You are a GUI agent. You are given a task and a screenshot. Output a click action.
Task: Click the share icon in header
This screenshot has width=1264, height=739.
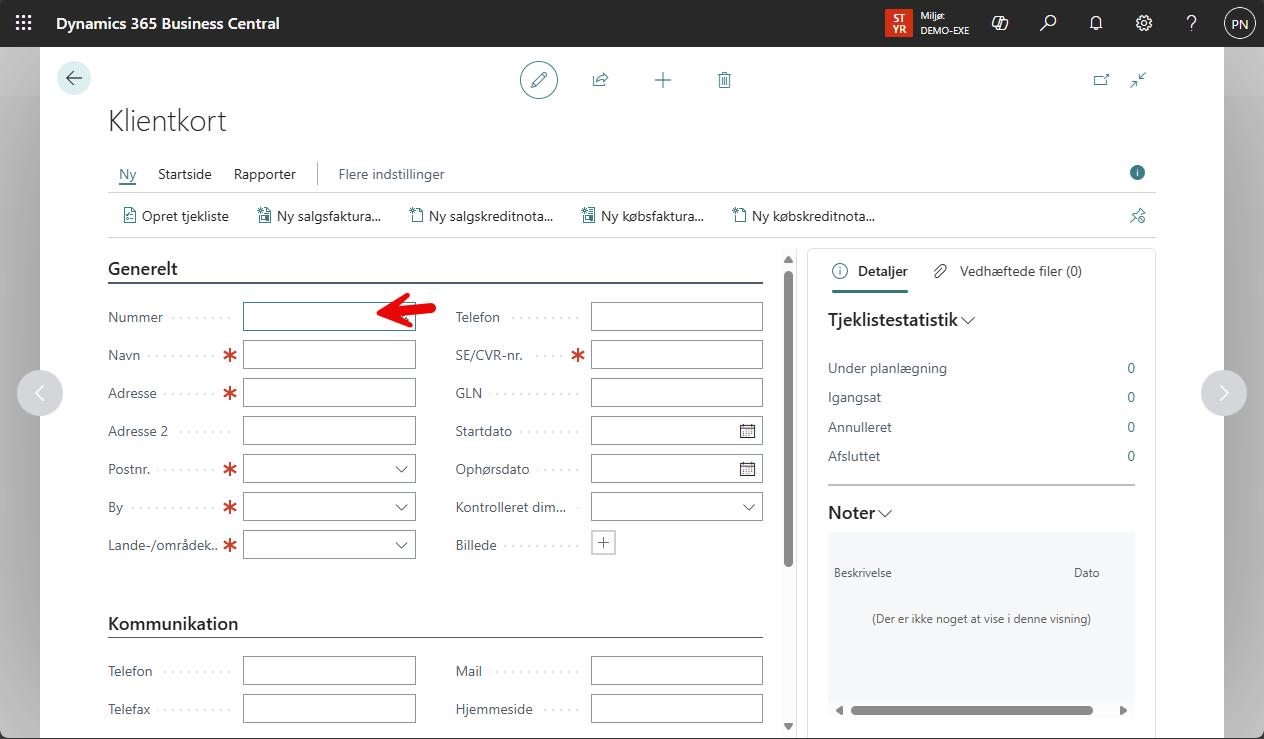pos(600,80)
